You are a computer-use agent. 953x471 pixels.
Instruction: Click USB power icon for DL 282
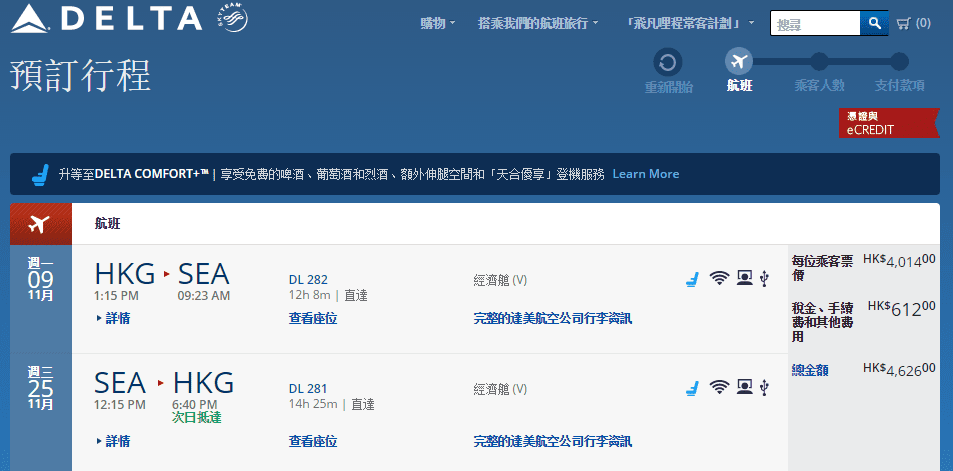click(x=764, y=279)
